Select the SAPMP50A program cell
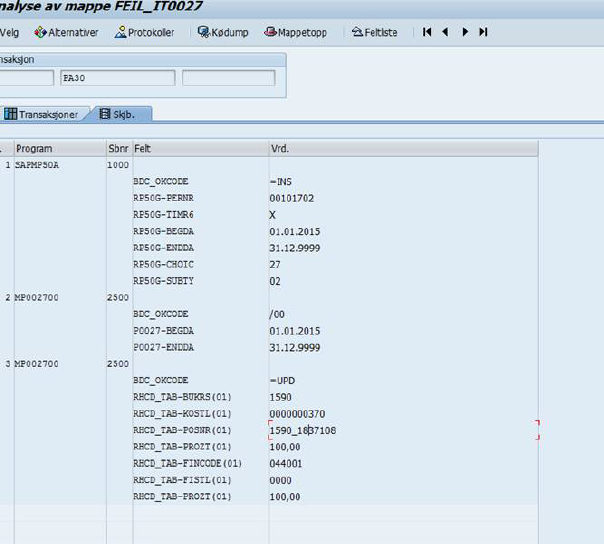Viewport: 604px width, 544px height. (x=37, y=165)
